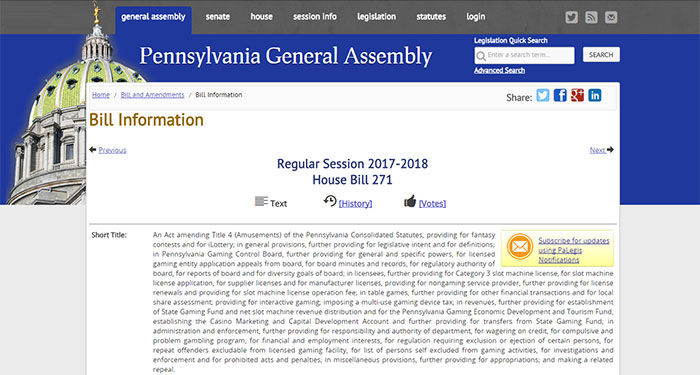
Task: Open the legislation menu
Action: (x=376, y=17)
